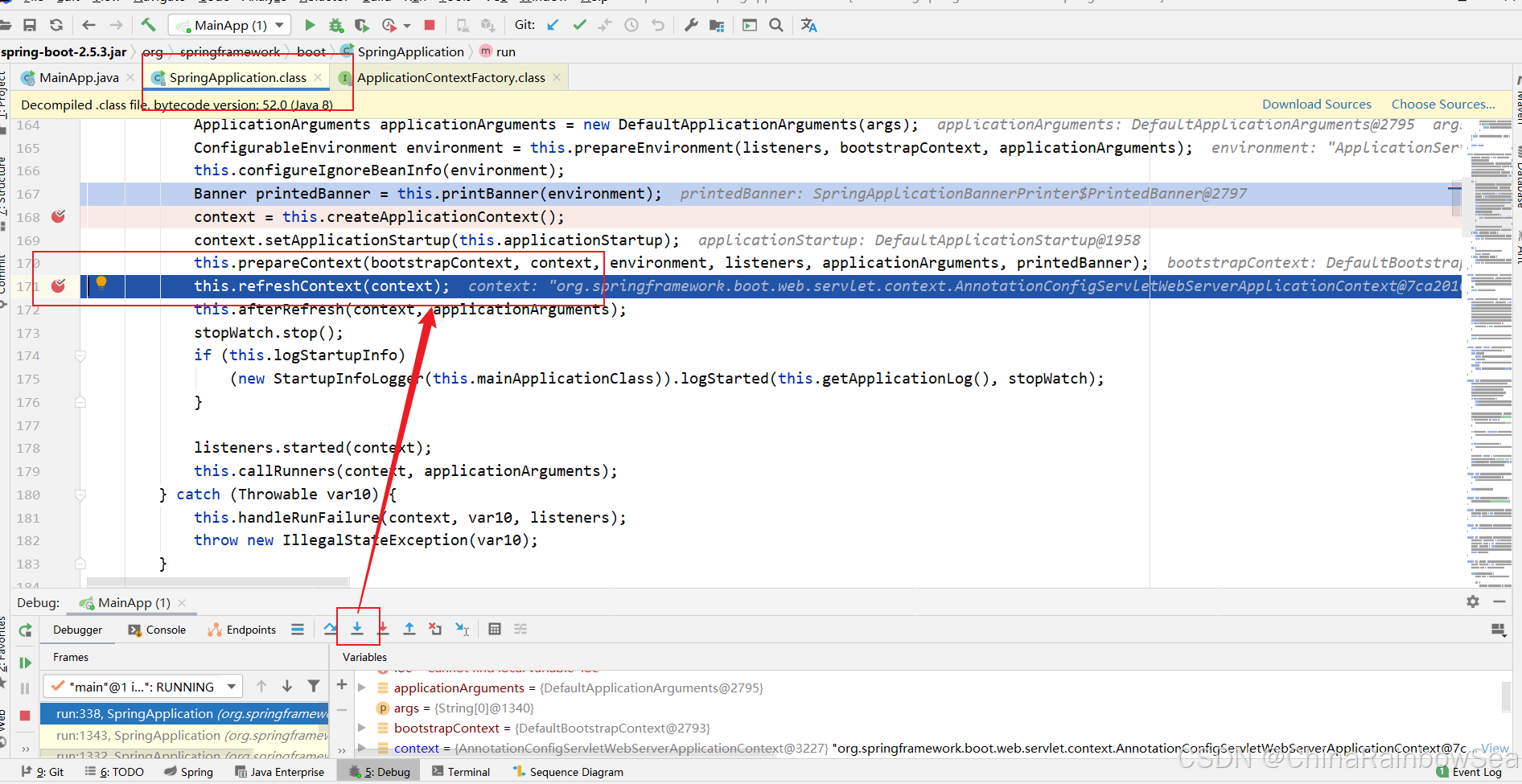The width and height of the screenshot is (1522, 784).
Task: Click the Build project hammer icon
Action: click(148, 25)
